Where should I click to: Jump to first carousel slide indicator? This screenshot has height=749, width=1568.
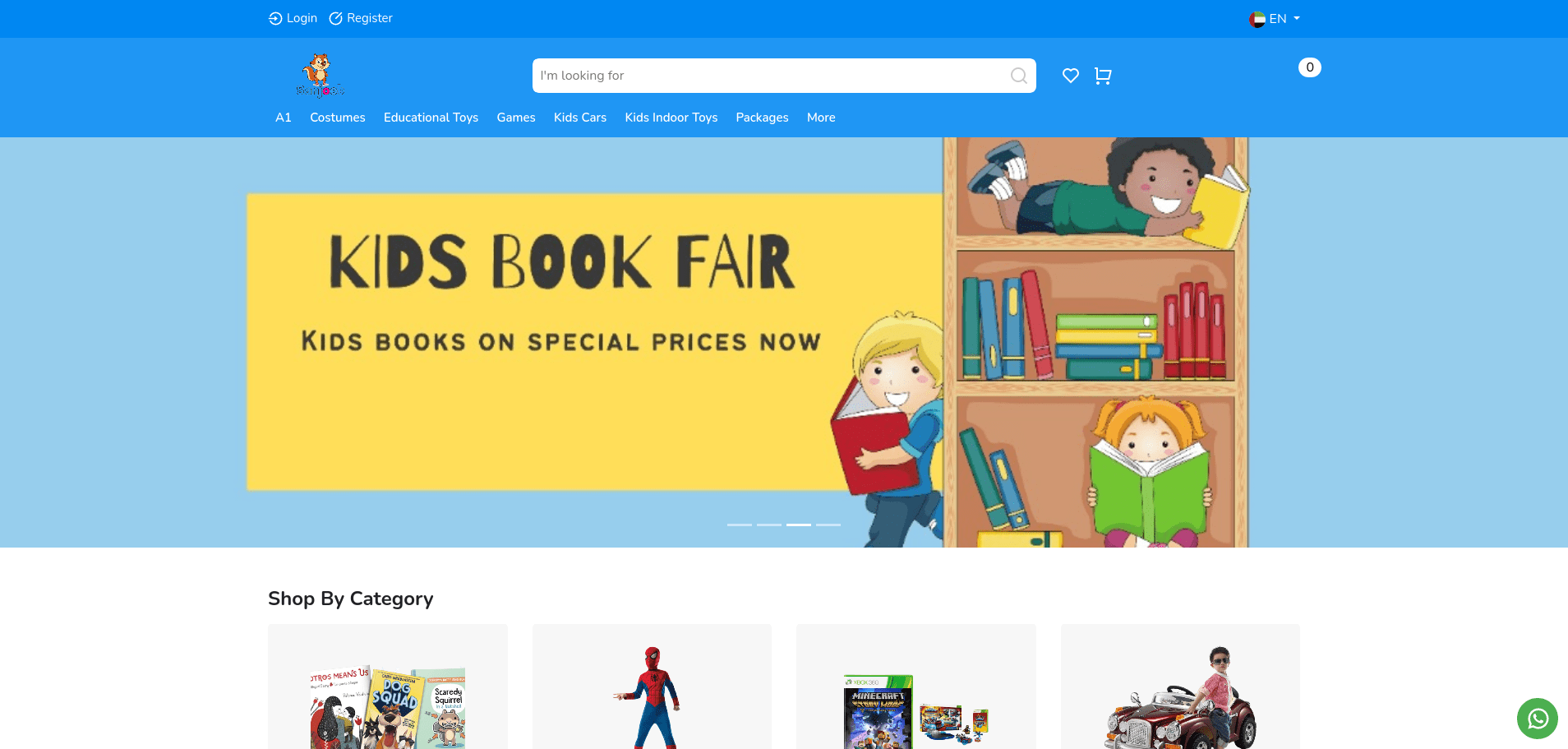[740, 525]
